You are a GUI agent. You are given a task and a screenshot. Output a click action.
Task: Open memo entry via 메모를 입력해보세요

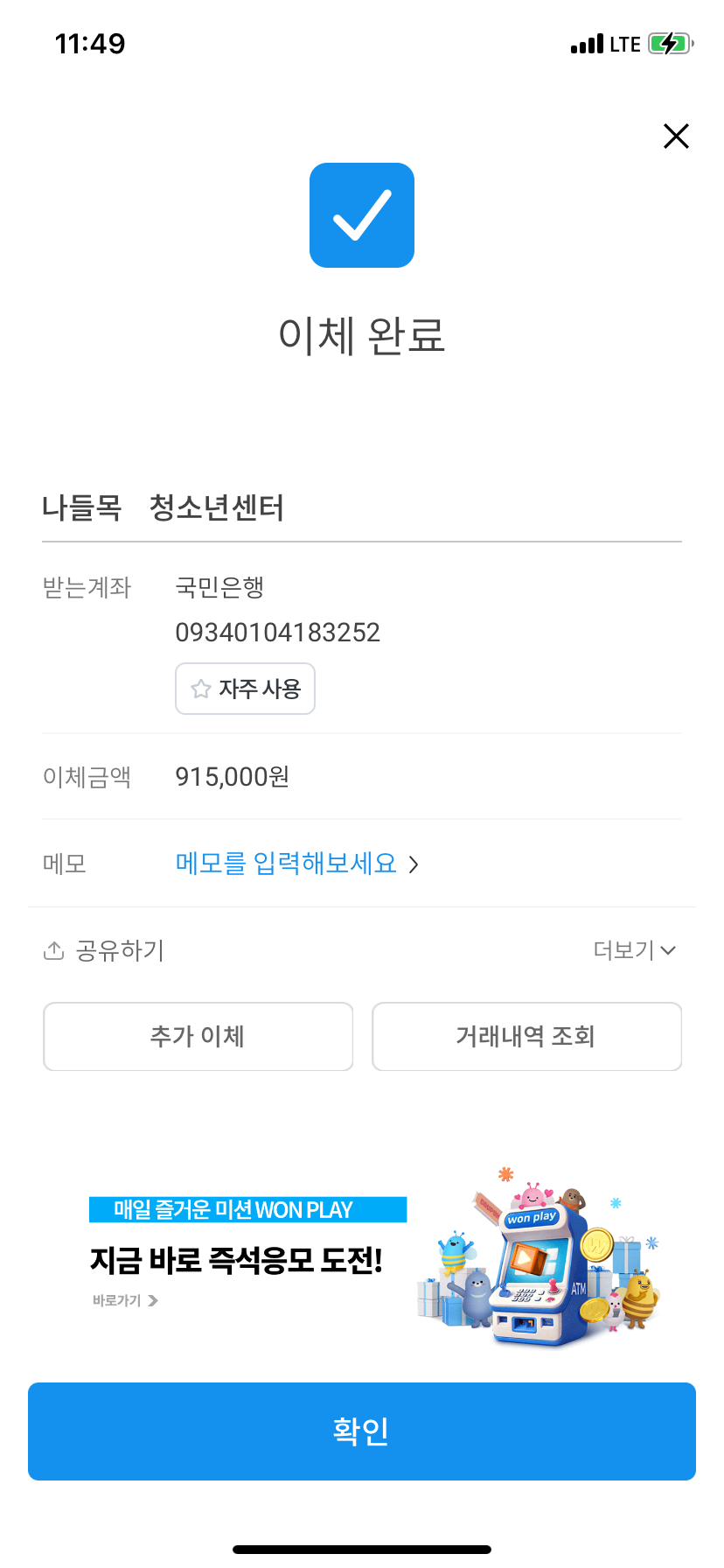click(x=286, y=864)
